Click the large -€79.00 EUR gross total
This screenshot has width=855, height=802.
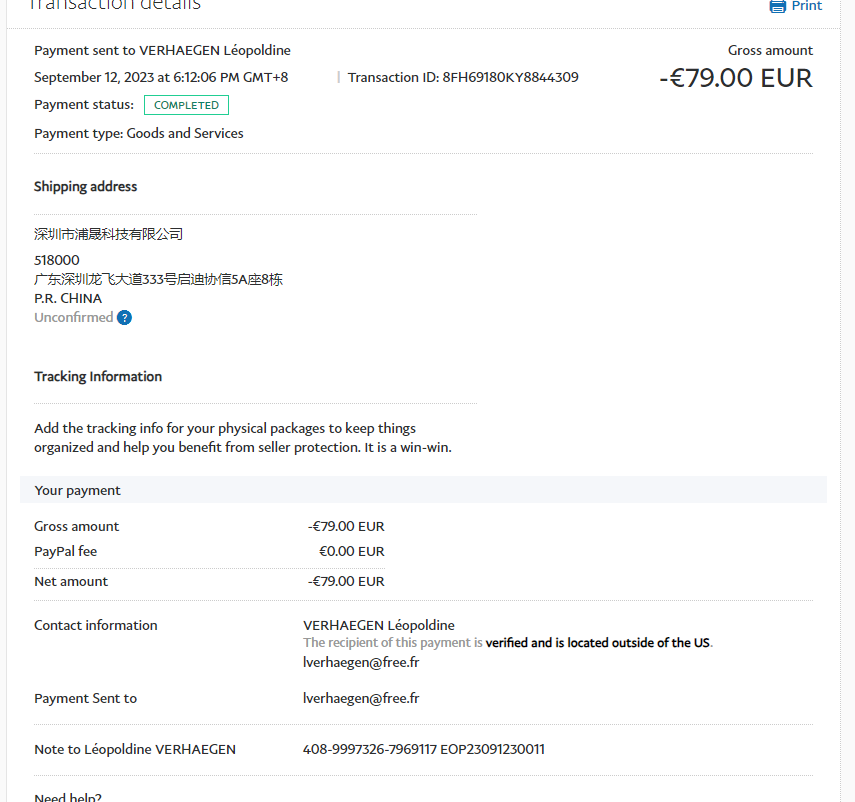coord(736,78)
